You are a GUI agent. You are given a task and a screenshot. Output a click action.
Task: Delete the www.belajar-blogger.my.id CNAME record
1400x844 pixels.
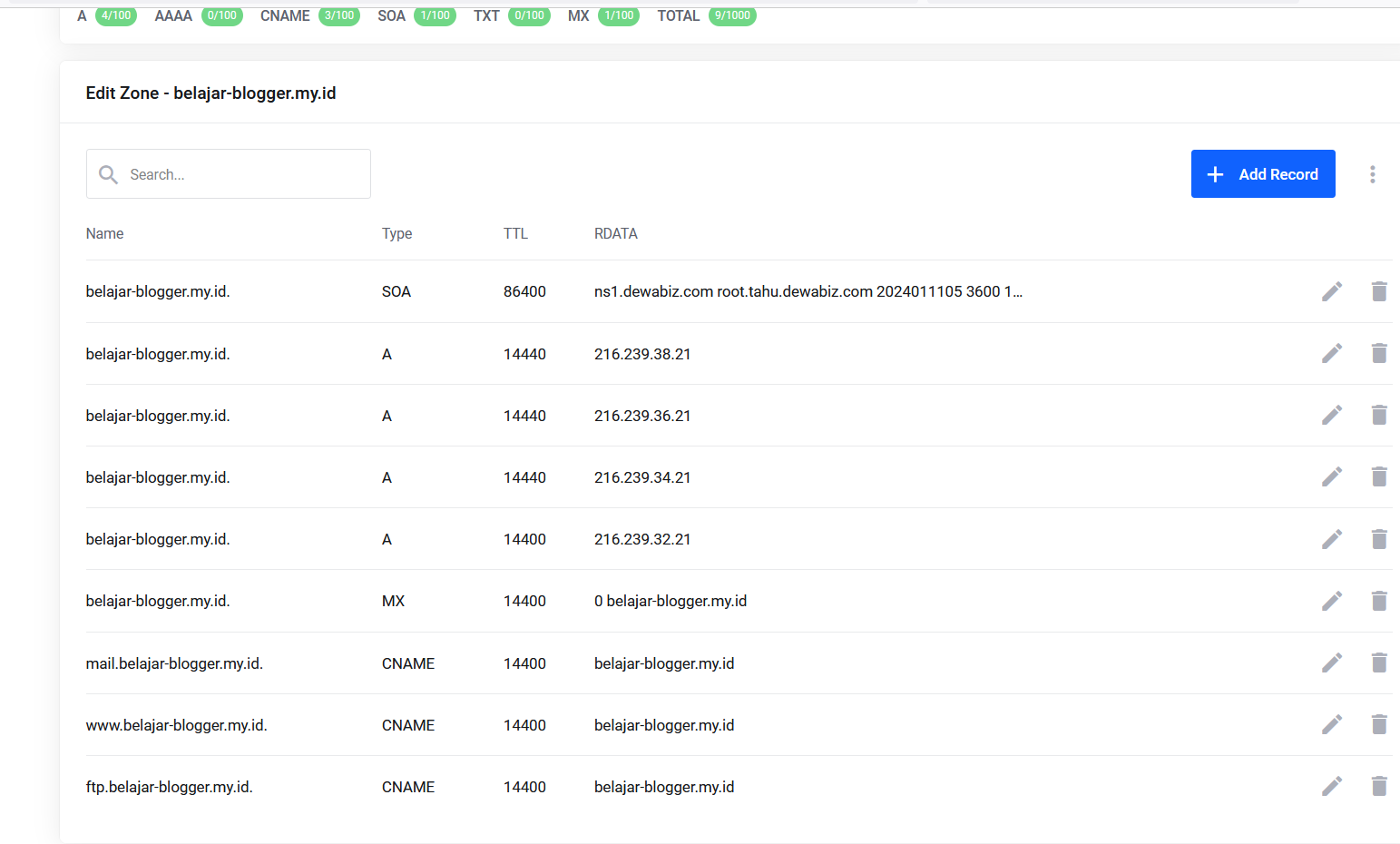(x=1378, y=724)
